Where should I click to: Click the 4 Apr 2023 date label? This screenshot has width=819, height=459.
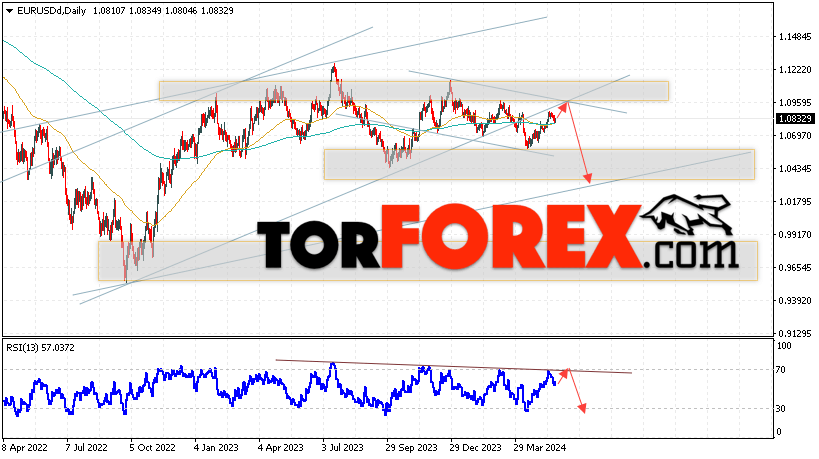click(x=280, y=448)
